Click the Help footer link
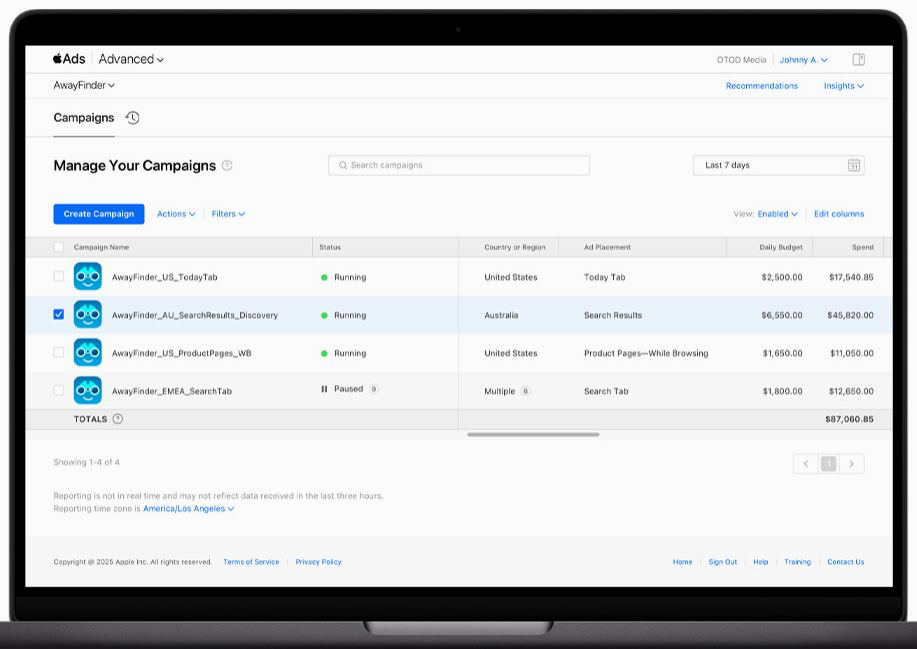Viewport: 917px width, 649px height. pos(760,562)
